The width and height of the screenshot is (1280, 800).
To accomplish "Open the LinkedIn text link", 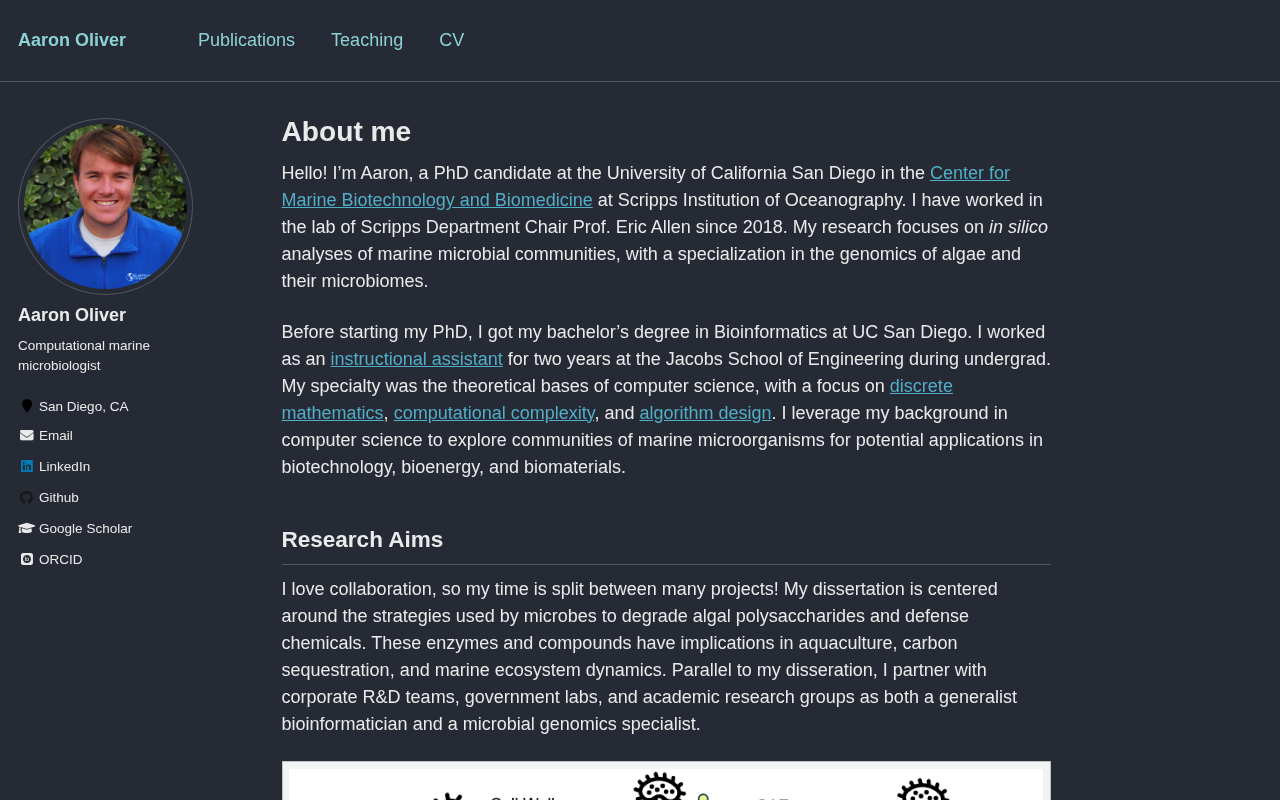I will coord(64,466).
